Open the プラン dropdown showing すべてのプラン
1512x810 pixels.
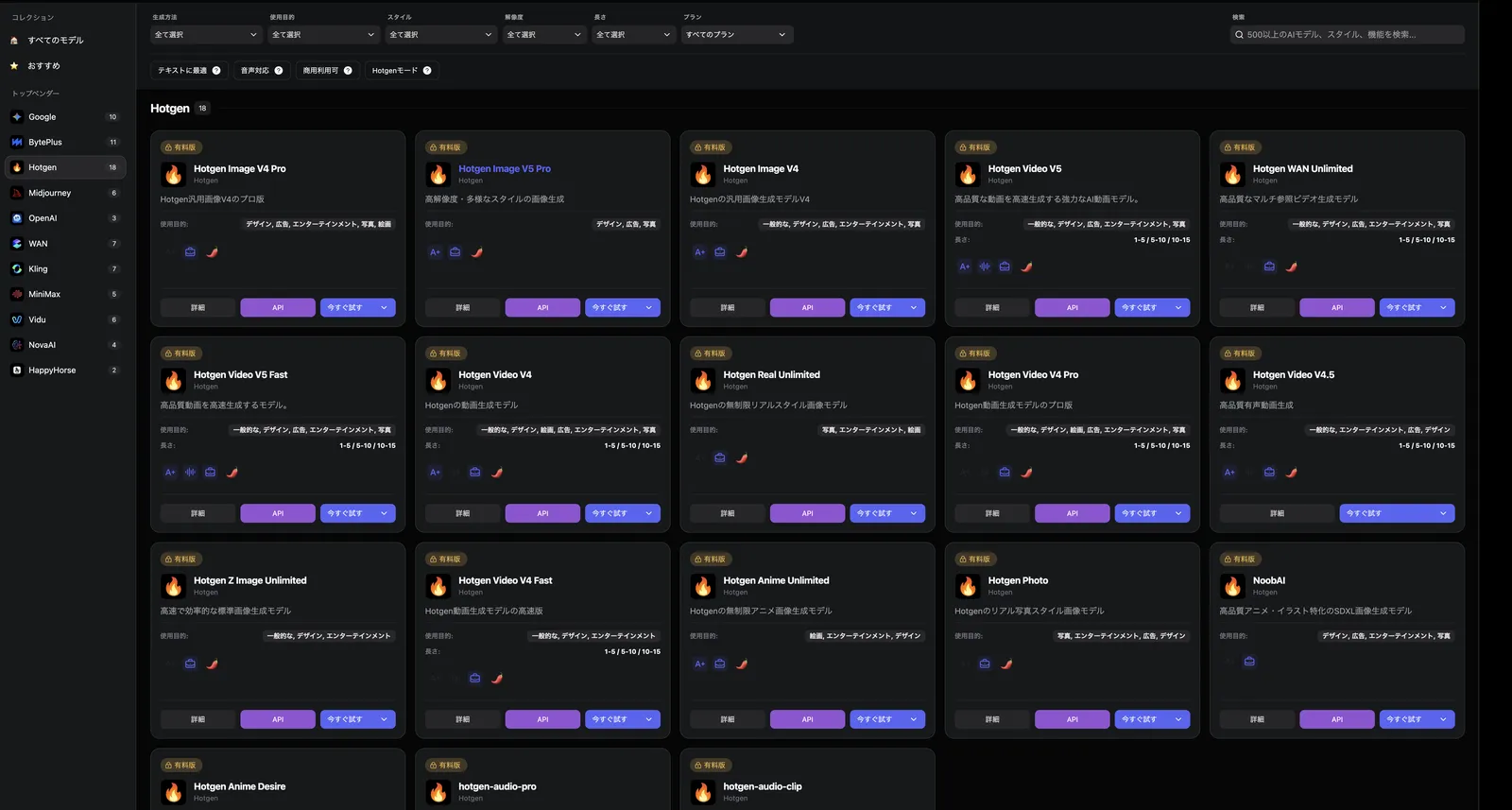pos(737,35)
